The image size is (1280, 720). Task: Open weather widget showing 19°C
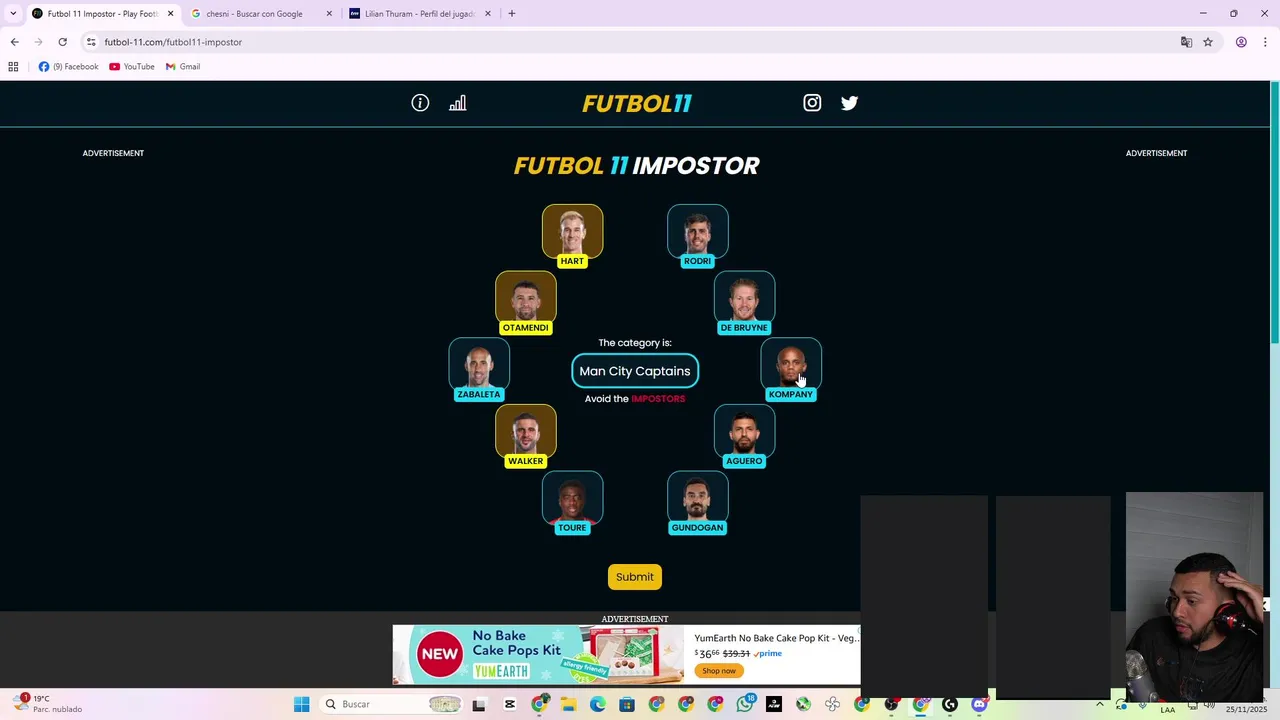(48, 704)
